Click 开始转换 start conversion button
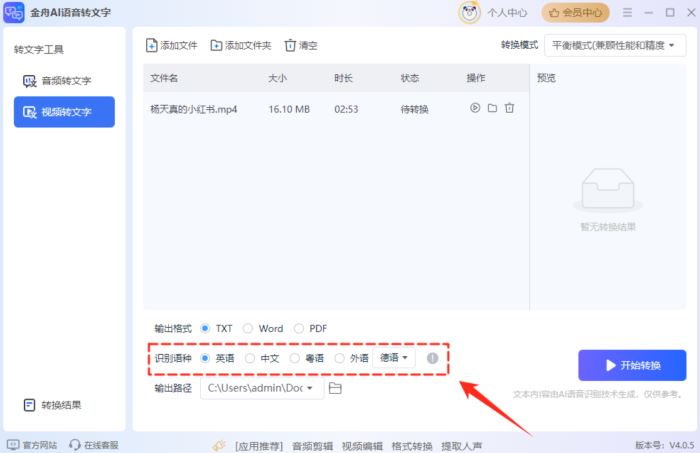This screenshot has width=700, height=453. (x=632, y=365)
